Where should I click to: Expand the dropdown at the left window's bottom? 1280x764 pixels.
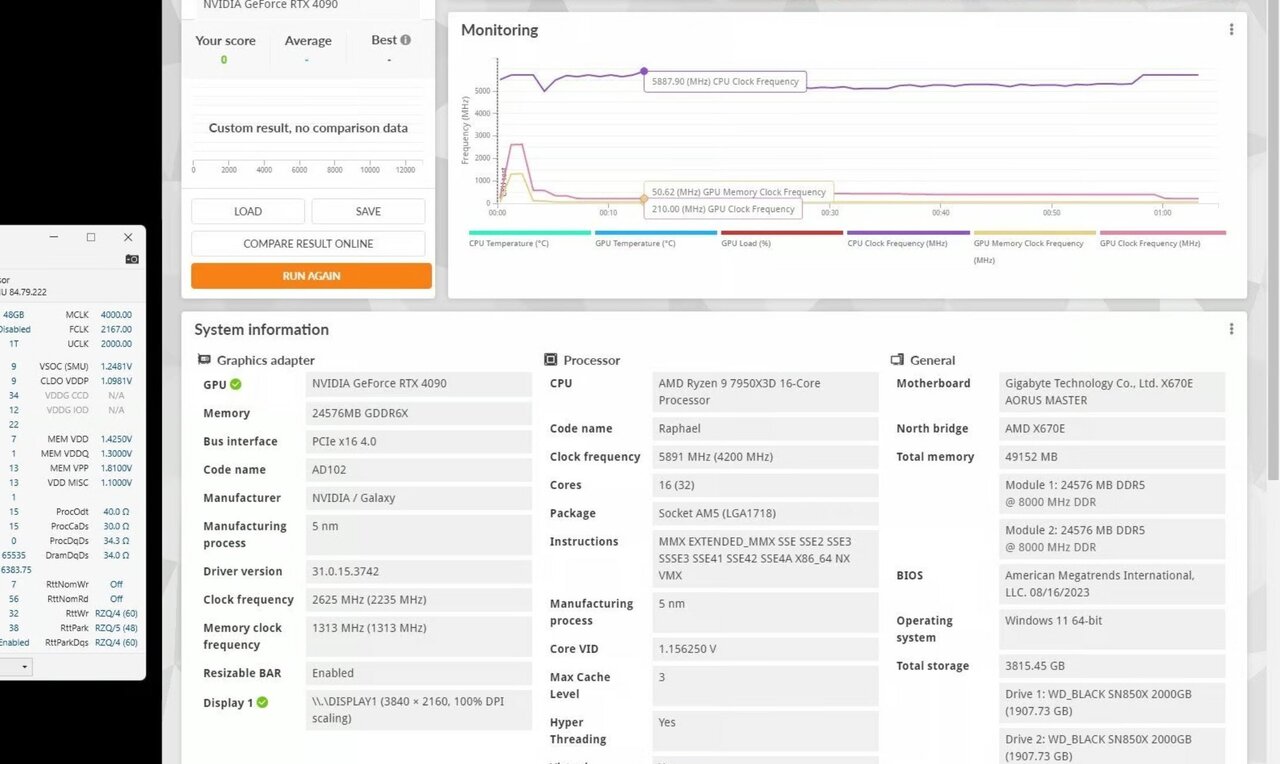click(25, 666)
